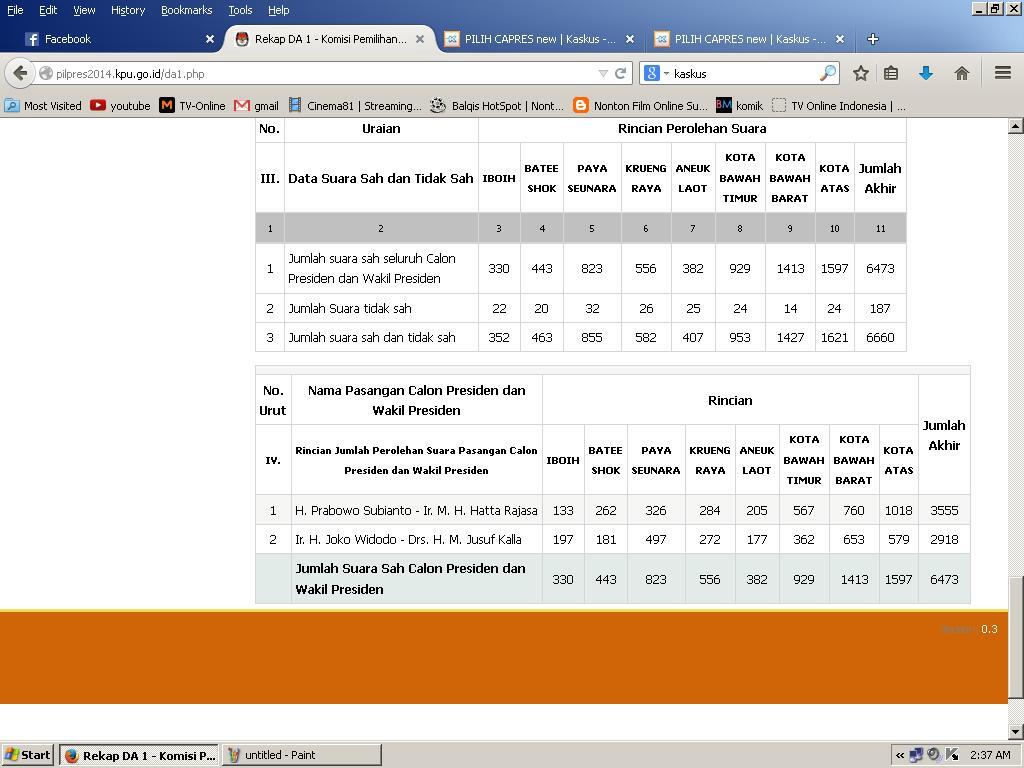Open the Bookmarks menu
The image size is (1024, 768).
click(x=186, y=10)
